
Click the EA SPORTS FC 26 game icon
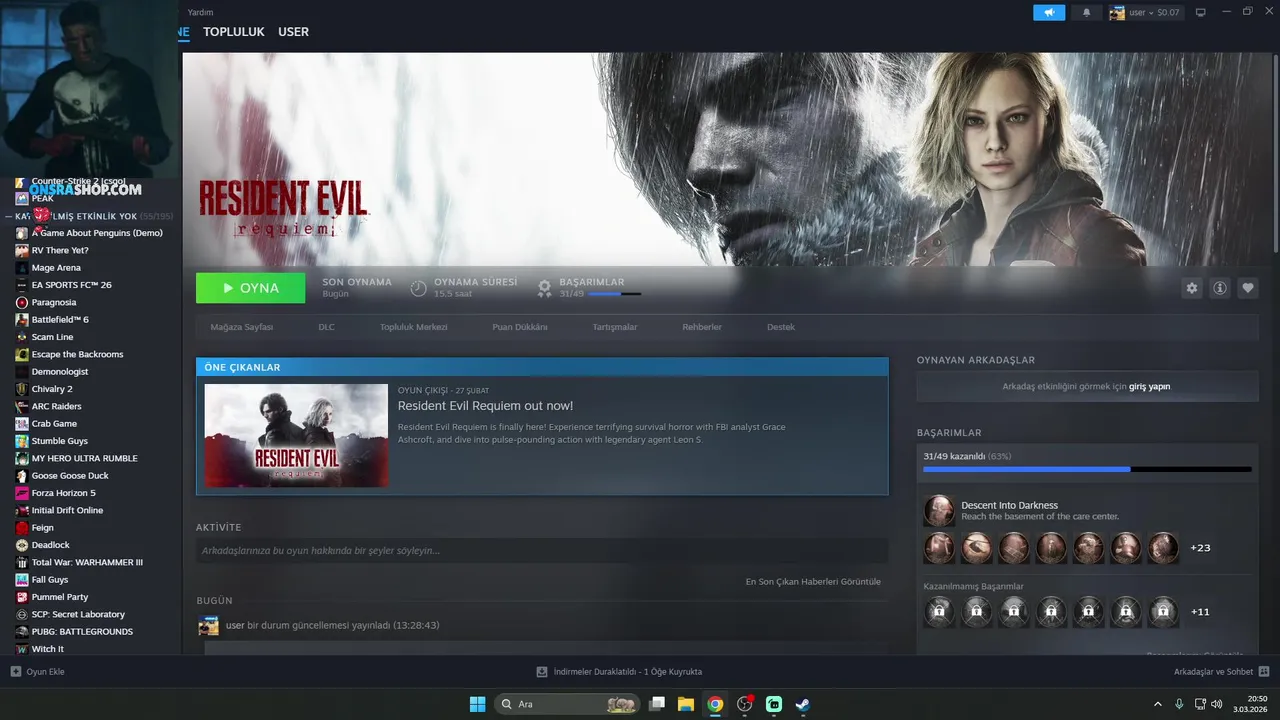click(22, 285)
